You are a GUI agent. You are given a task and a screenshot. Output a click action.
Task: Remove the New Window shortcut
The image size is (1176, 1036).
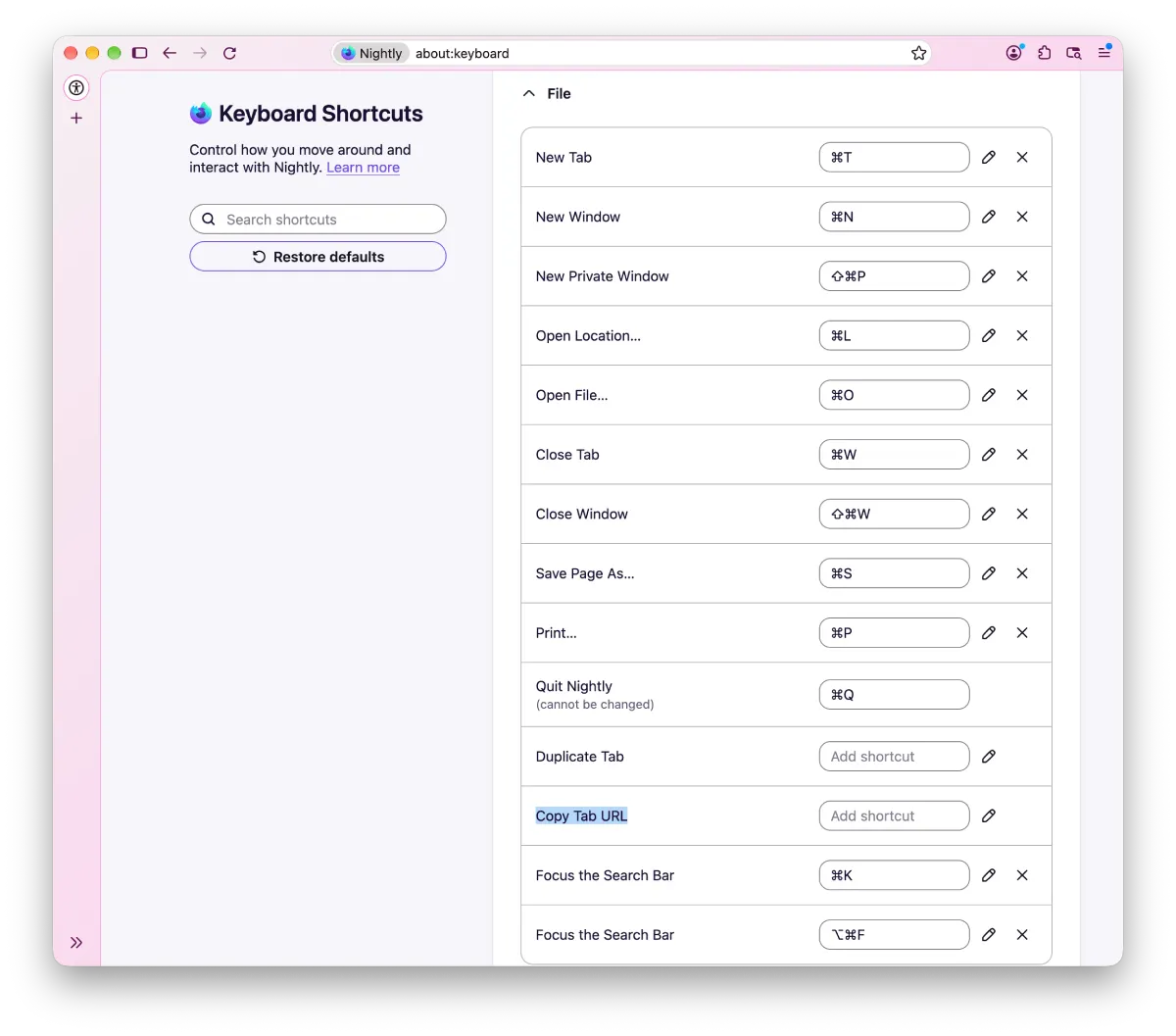point(1022,217)
